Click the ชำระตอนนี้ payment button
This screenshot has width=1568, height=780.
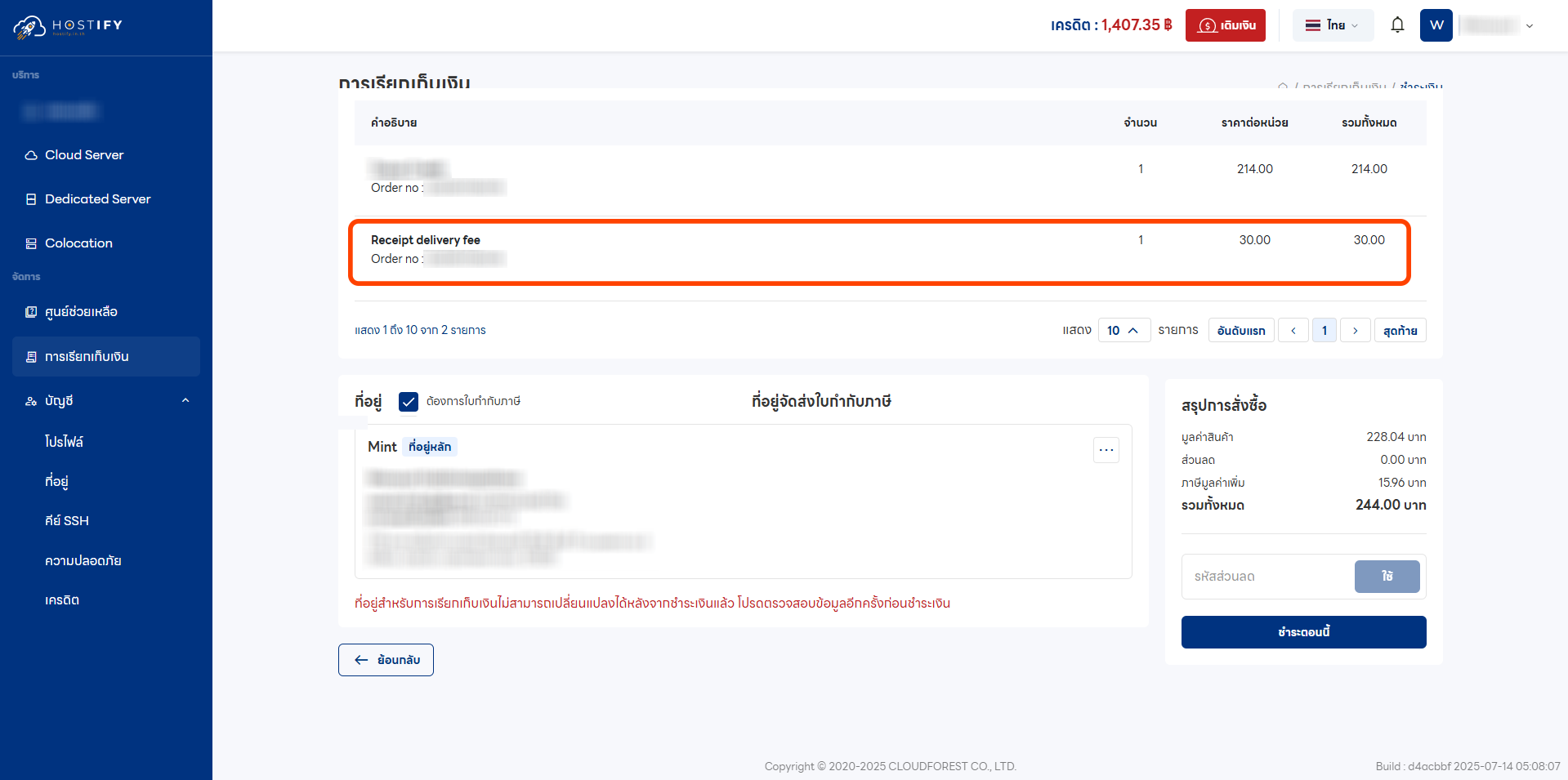(x=1302, y=631)
